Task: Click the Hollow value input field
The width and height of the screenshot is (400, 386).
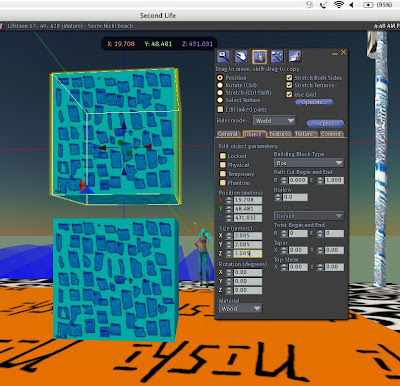Action: coord(295,197)
